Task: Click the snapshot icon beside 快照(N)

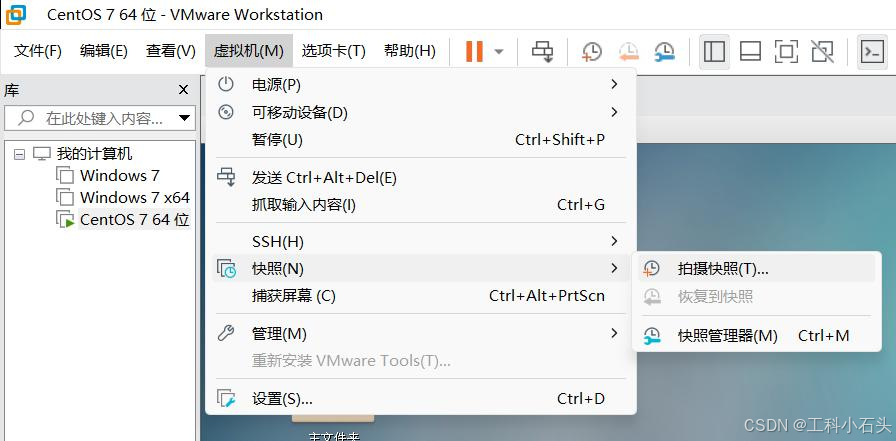Action: click(226, 268)
